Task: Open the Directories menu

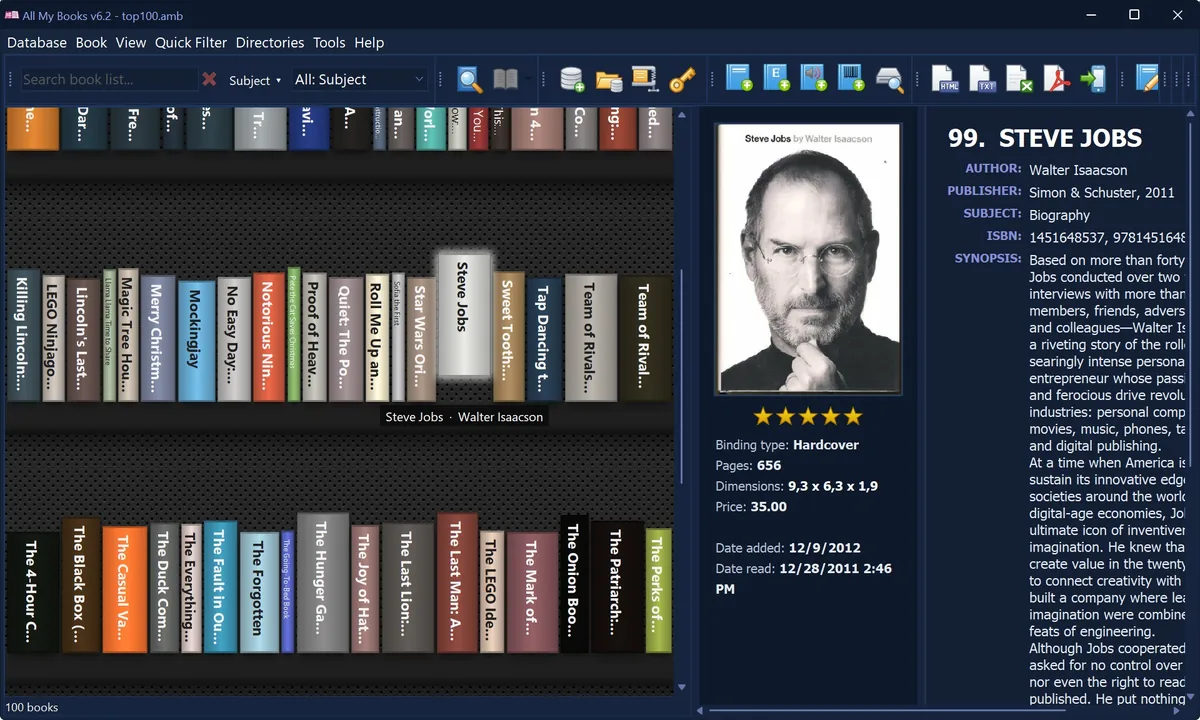Action: pos(270,42)
